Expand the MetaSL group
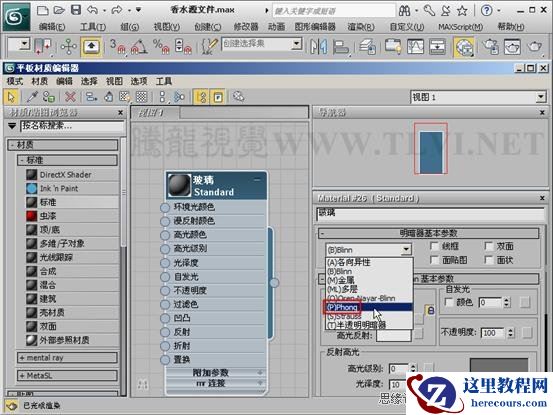This screenshot has width=553, height=415. pos(67,376)
